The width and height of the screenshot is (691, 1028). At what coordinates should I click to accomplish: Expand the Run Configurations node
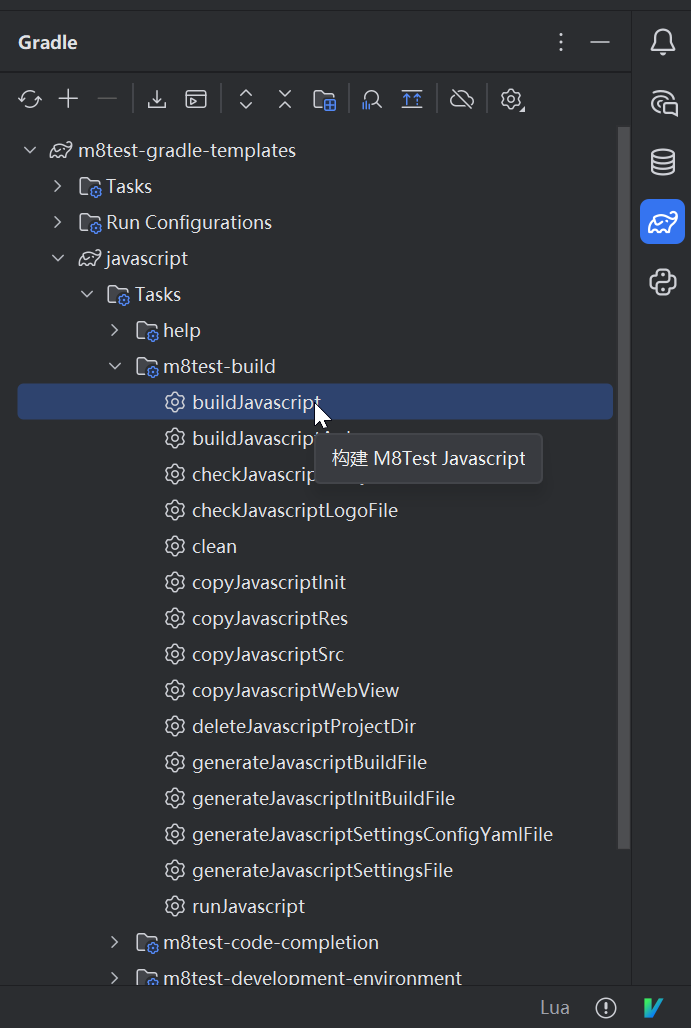pyautogui.click(x=58, y=222)
